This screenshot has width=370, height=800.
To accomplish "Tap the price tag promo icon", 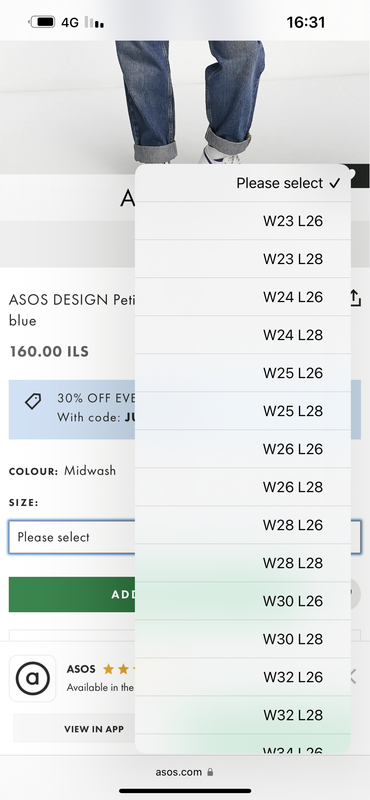I will (33, 402).
